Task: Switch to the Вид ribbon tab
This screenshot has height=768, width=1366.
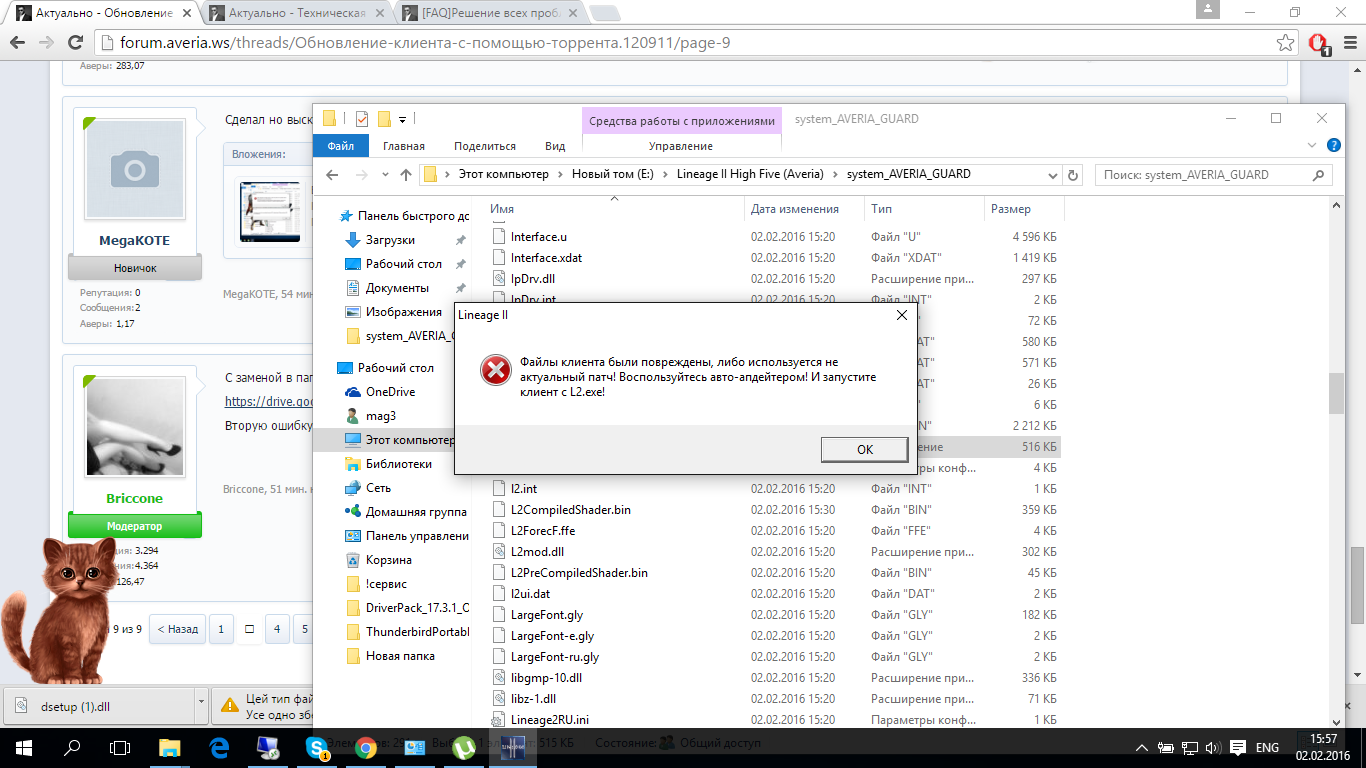Action: tap(555, 146)
